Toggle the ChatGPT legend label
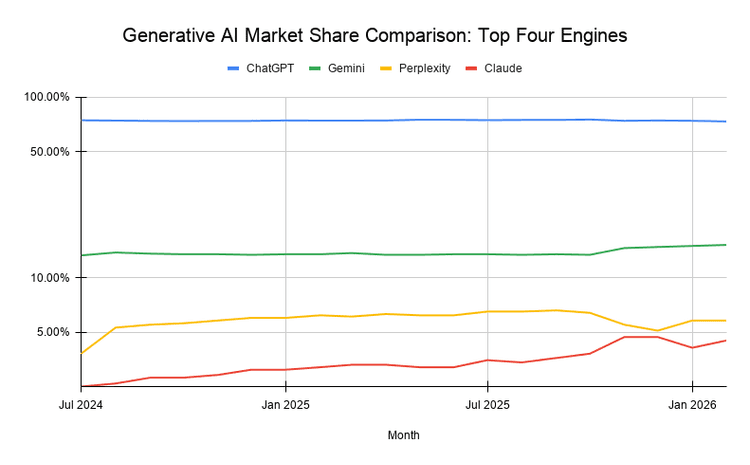 coord(268,68)
